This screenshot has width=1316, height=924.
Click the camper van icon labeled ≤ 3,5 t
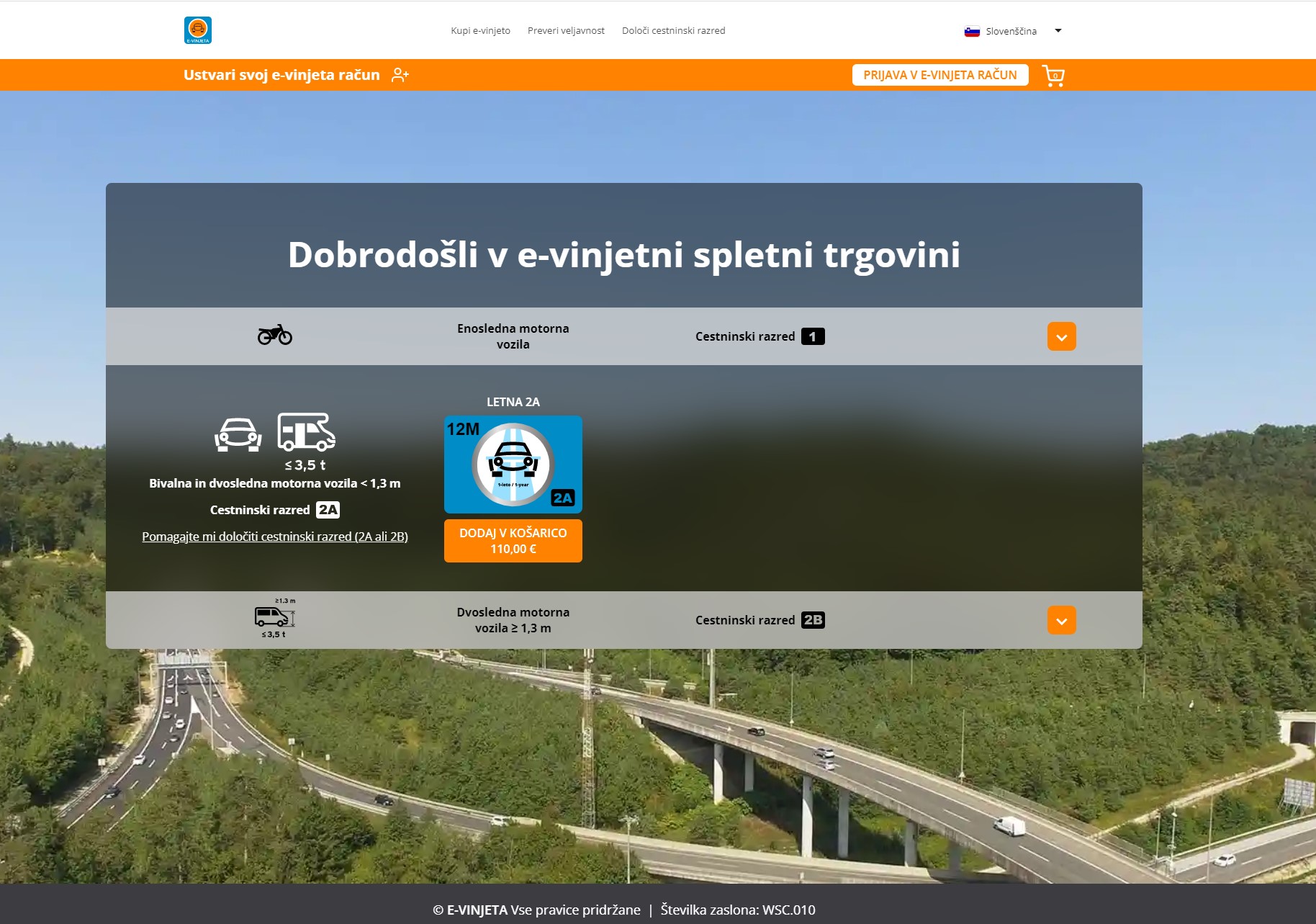pos(305,433)
